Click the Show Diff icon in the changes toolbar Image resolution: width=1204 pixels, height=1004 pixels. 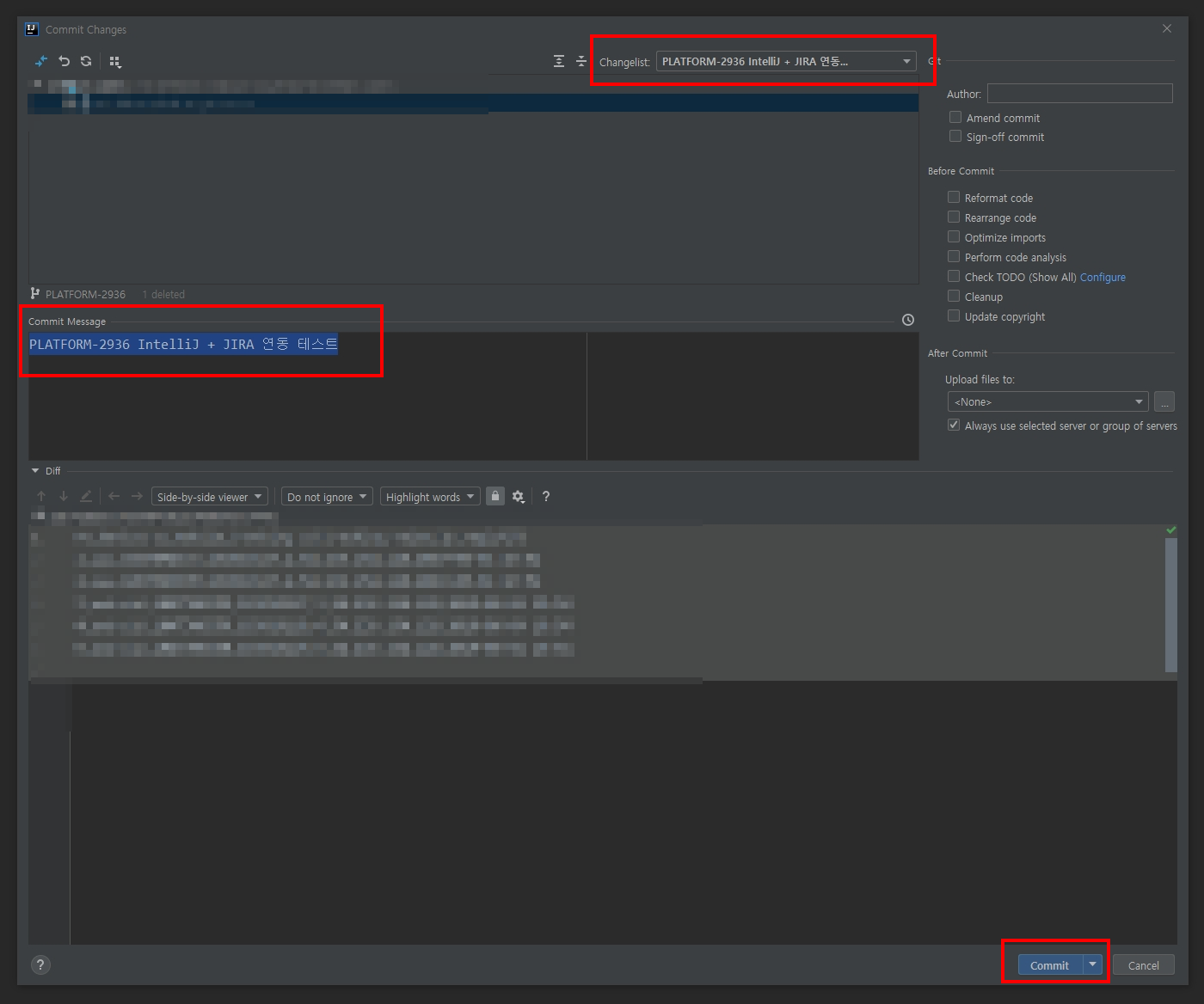(41, 61)
